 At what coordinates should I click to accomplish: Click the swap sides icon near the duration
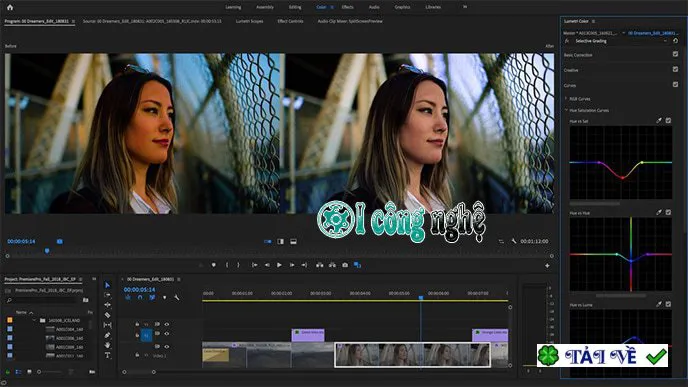pyautogui.click(x=501, y=241)
